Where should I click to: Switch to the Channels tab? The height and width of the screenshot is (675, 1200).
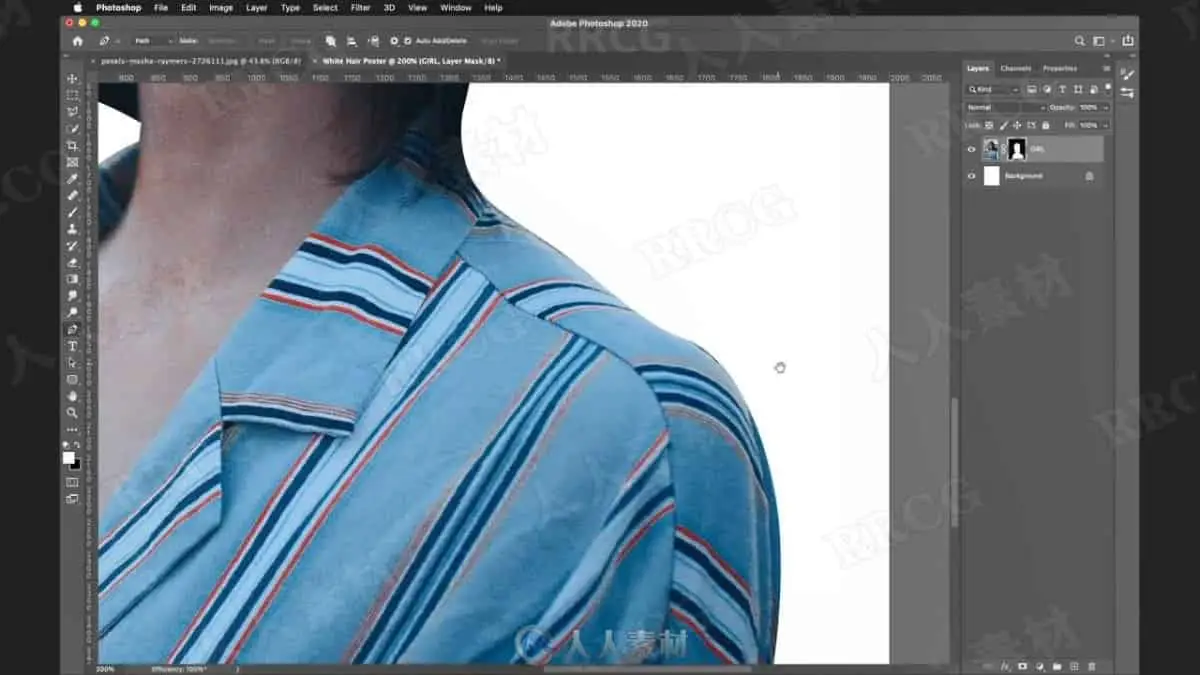pyautogui.click(x=1015, y=69)
